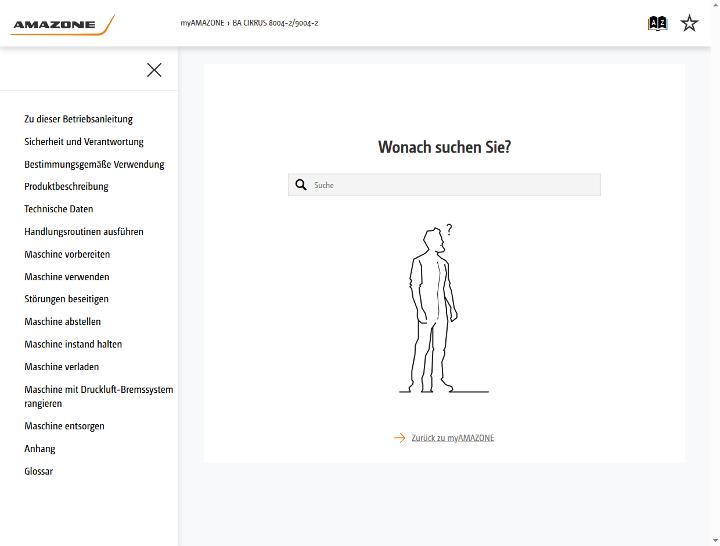Open Sicherheit und Verantwortung chapter
This screenshot has width=720, height=546.
tap(84, 141)
